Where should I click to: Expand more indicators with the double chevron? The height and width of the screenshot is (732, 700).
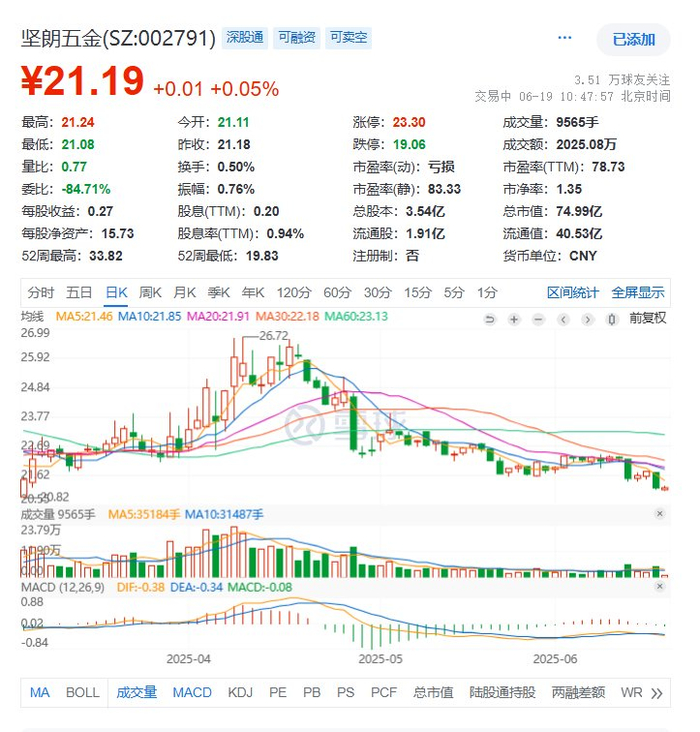coord(657,693)
